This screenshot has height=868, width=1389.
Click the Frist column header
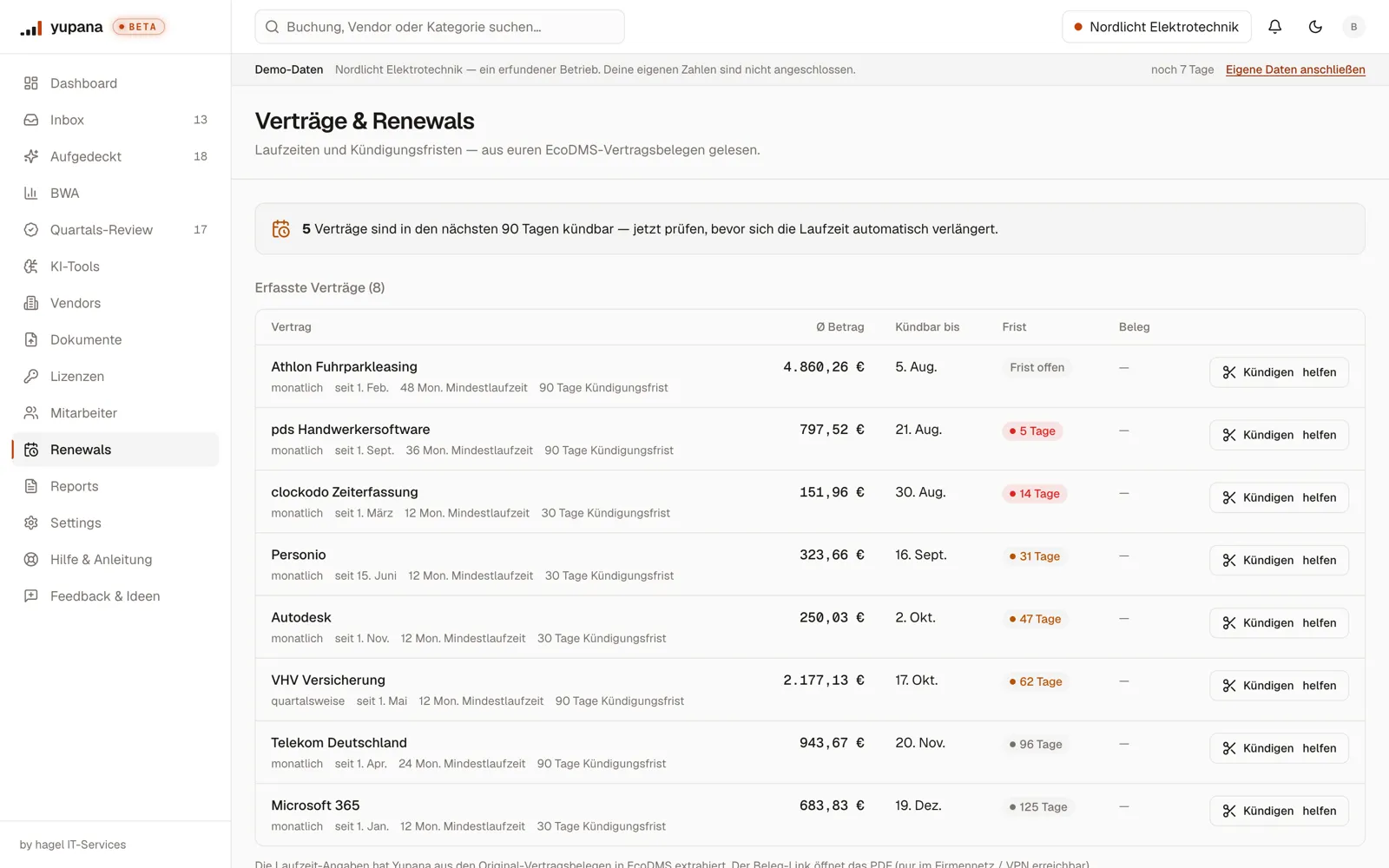tap(1014, 327)
